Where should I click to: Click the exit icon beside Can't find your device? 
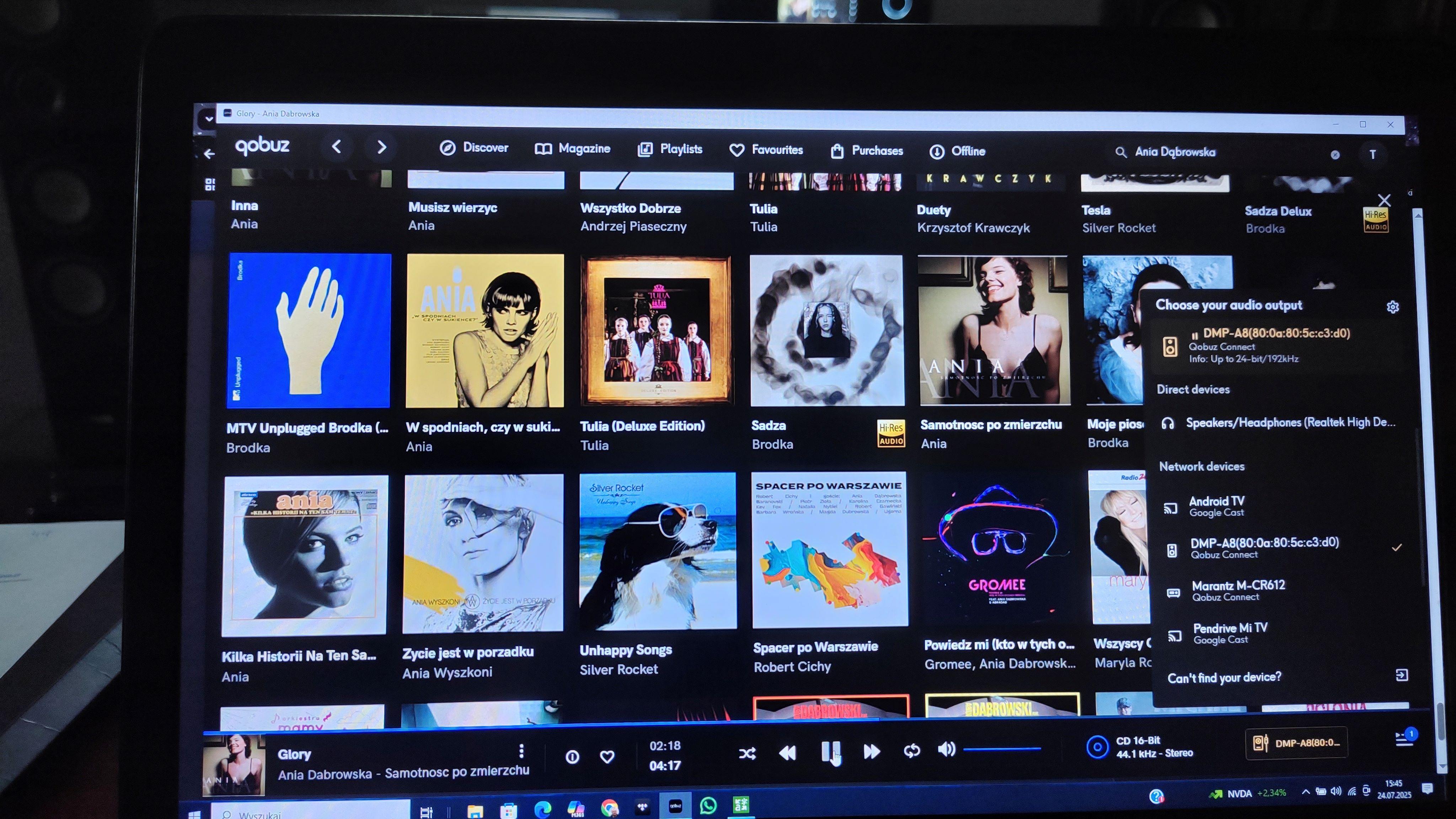coord(1402,675)
